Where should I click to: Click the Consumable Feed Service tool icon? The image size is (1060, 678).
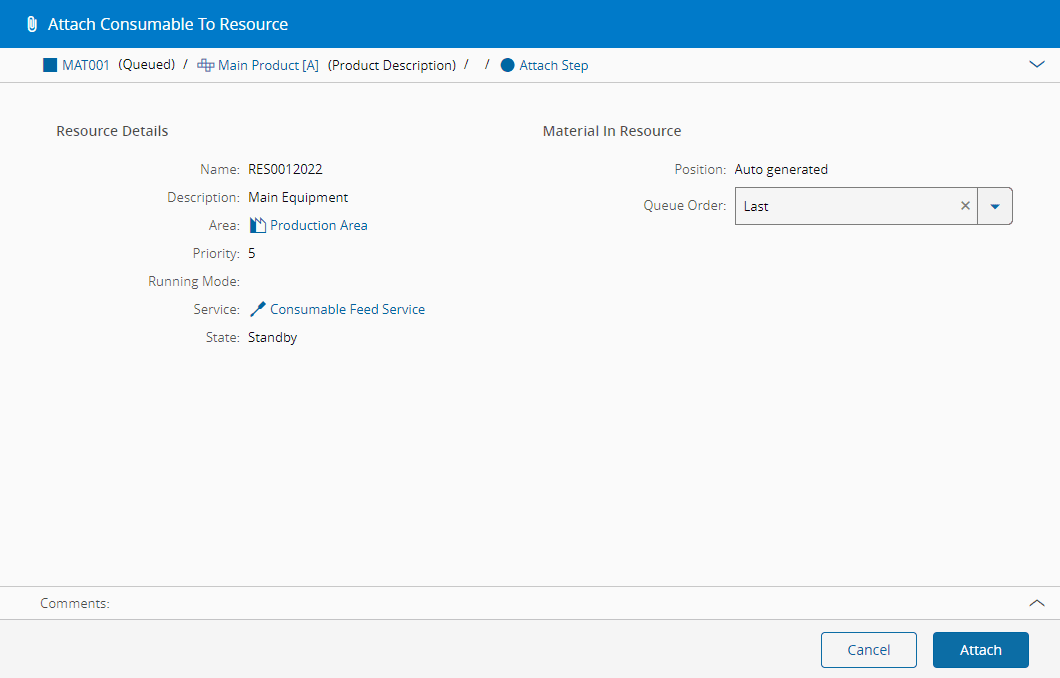pos(258,310)
